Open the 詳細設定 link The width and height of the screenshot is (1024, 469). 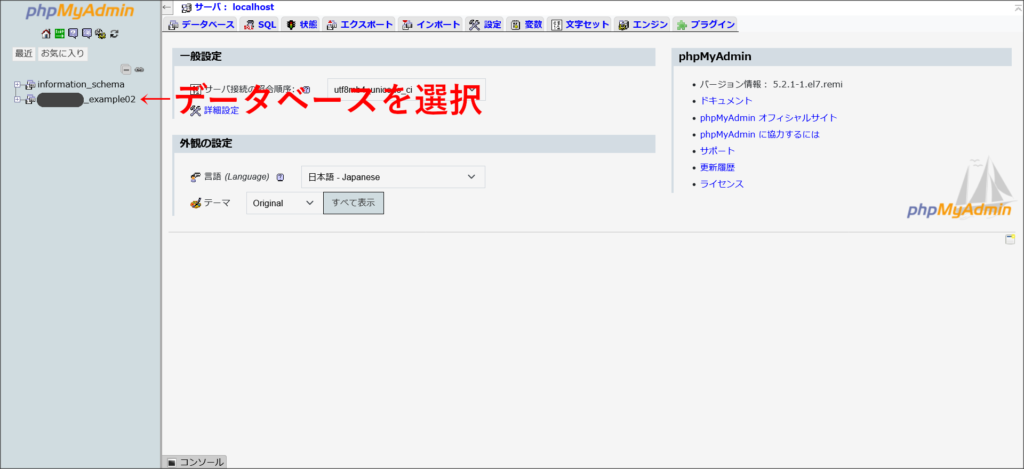tap(221, 110)
